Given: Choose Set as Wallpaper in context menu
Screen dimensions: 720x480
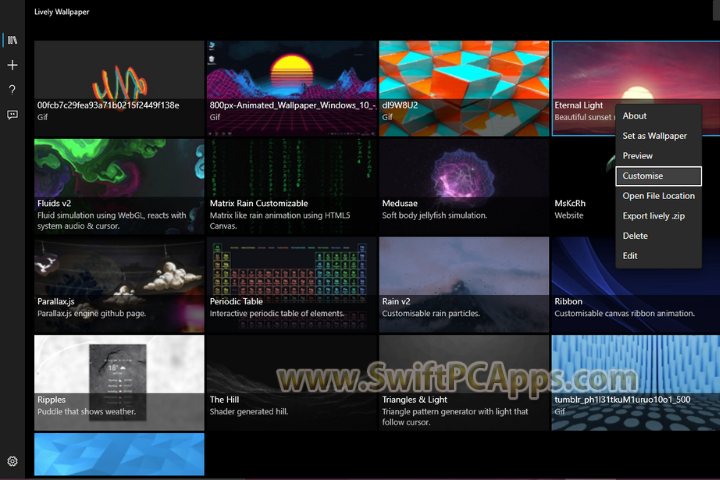Looking at the screenshot, I should [x=658, y=136].
